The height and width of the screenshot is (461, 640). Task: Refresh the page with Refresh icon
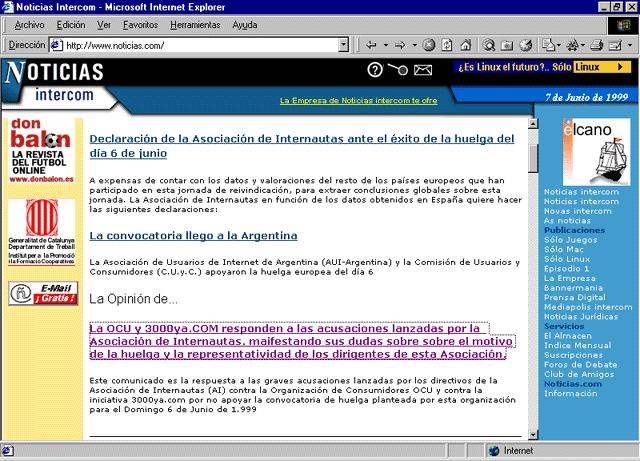tap(447, 45)
